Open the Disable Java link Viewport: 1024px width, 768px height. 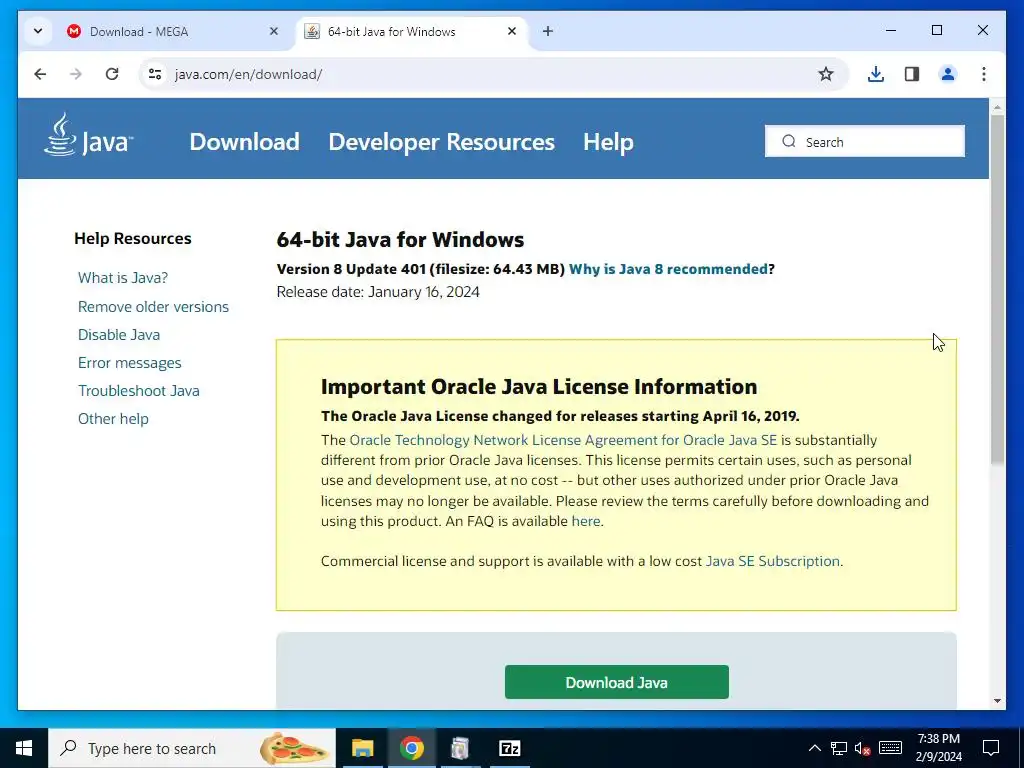[119, 335]
